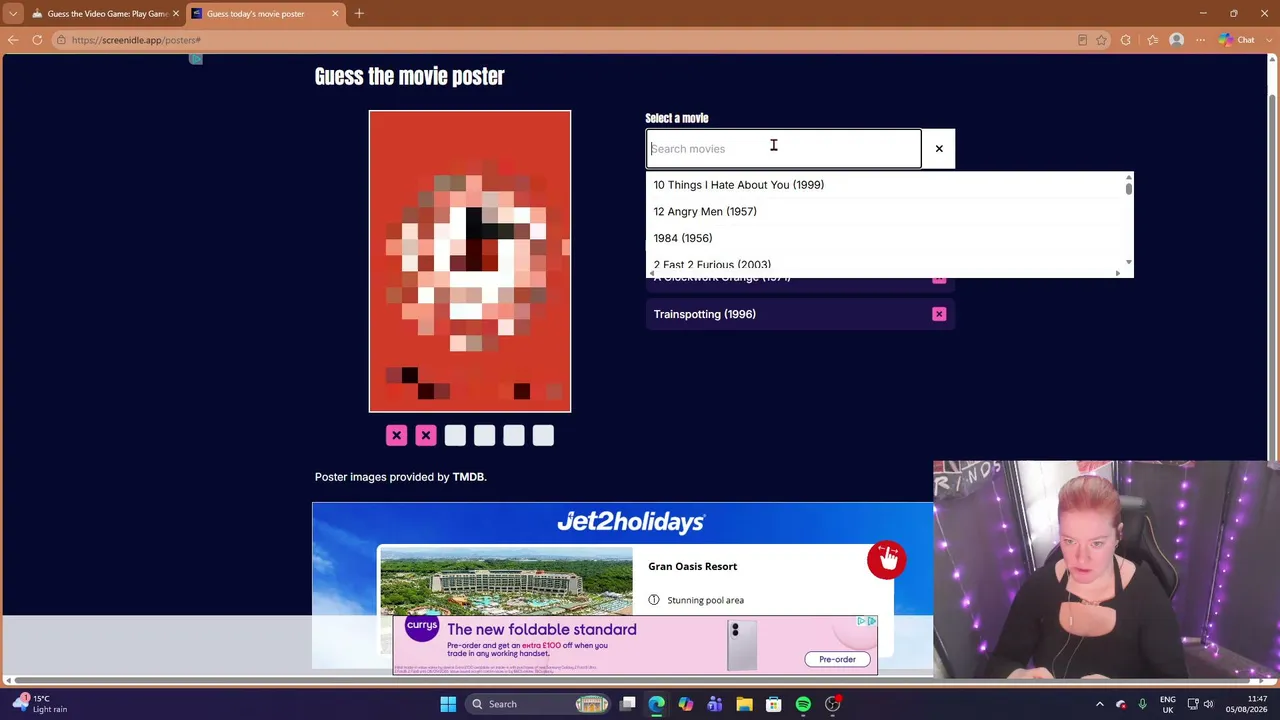
Task: Click the taskbar Search box
Action: pos(538,704)
